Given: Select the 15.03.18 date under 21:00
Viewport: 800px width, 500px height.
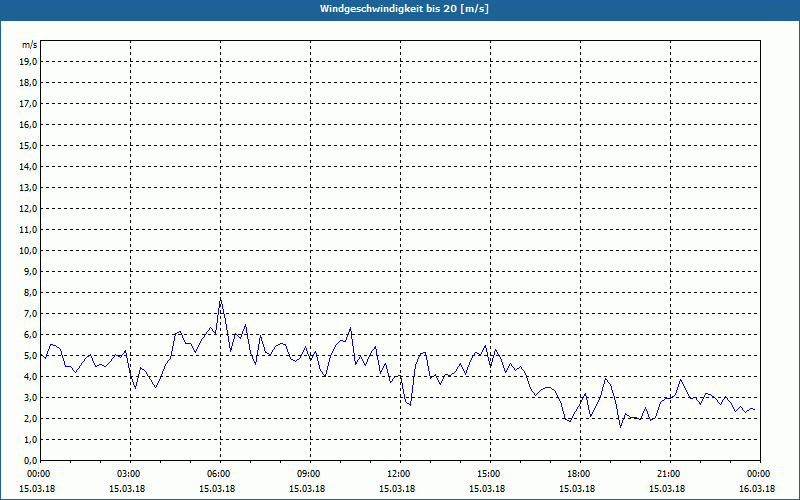Looking at the screenshot, I should (x=667, y=489).
